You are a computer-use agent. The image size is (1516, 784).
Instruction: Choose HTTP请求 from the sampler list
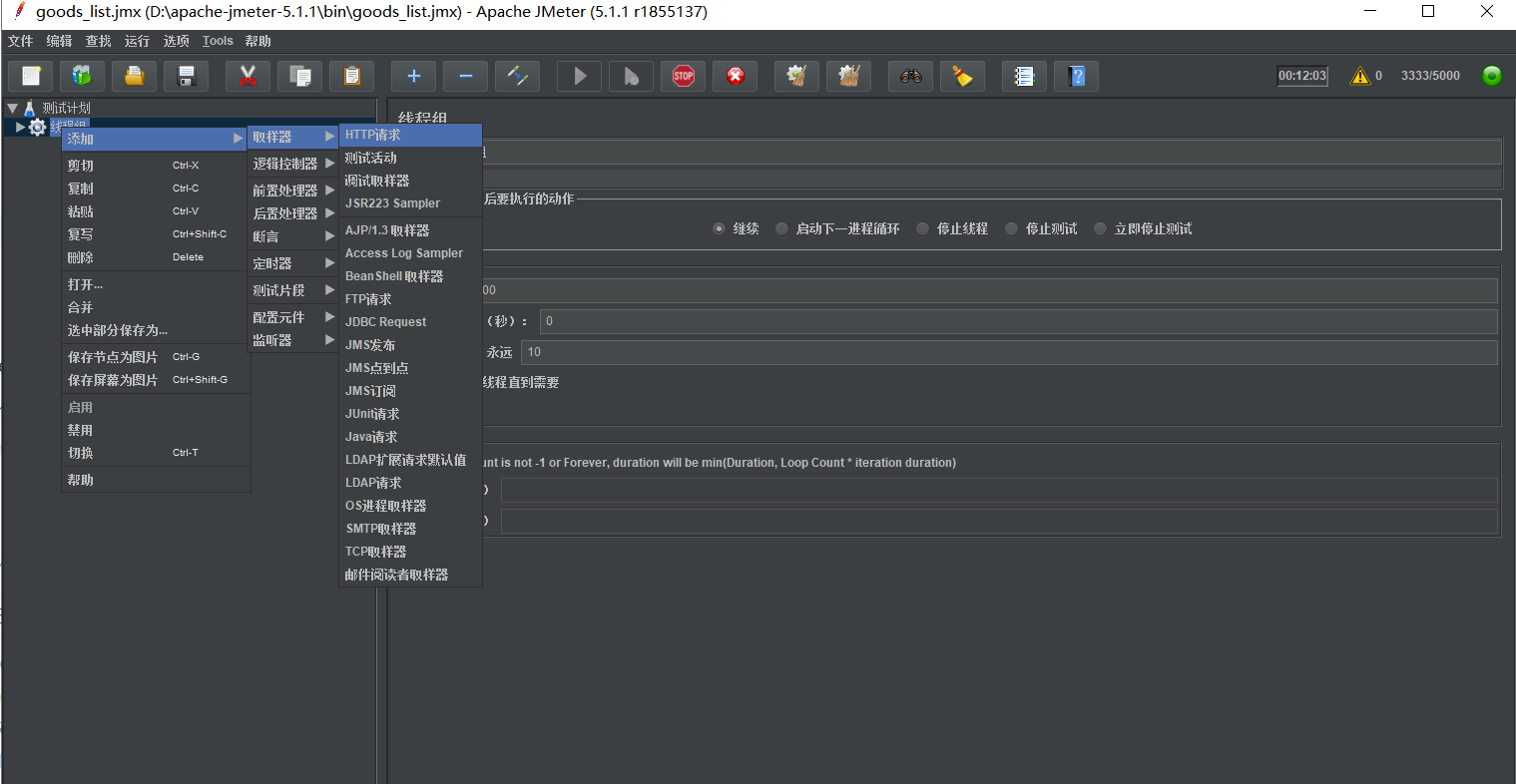[x=410, y=135]
